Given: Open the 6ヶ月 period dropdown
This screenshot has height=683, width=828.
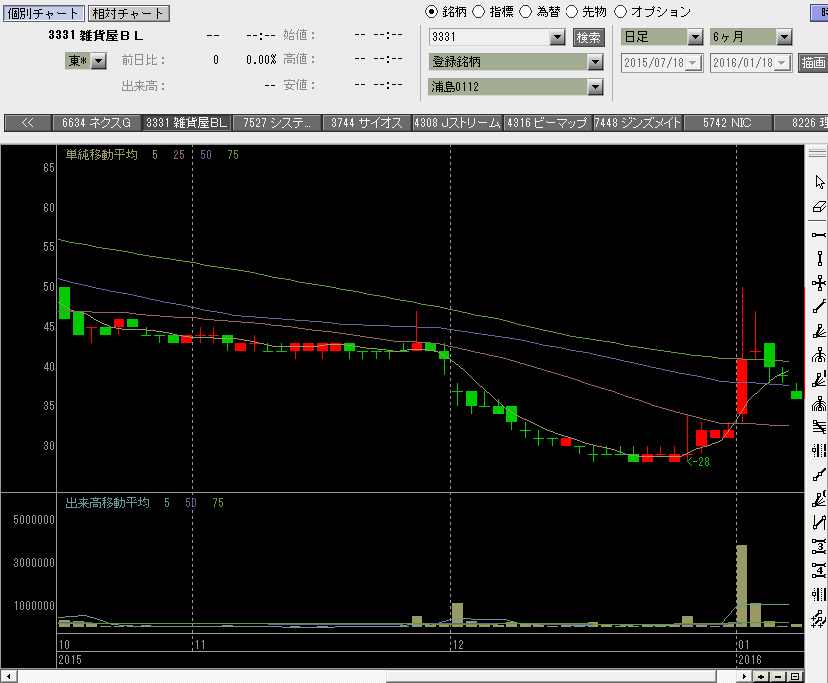Looking at the screenshot, I should (784, 37).
